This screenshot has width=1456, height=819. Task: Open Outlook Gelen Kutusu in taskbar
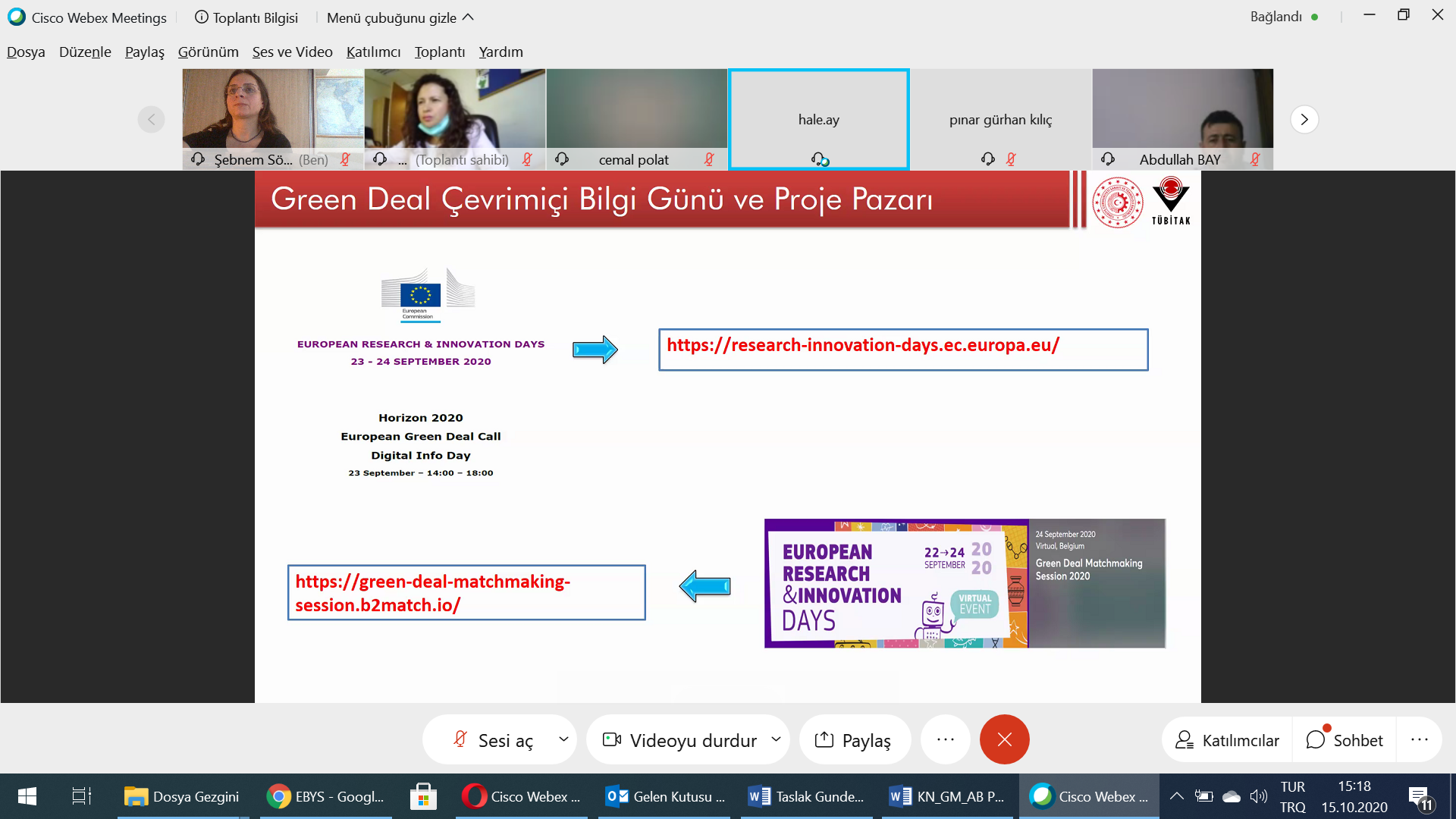[x=664, y=796]
